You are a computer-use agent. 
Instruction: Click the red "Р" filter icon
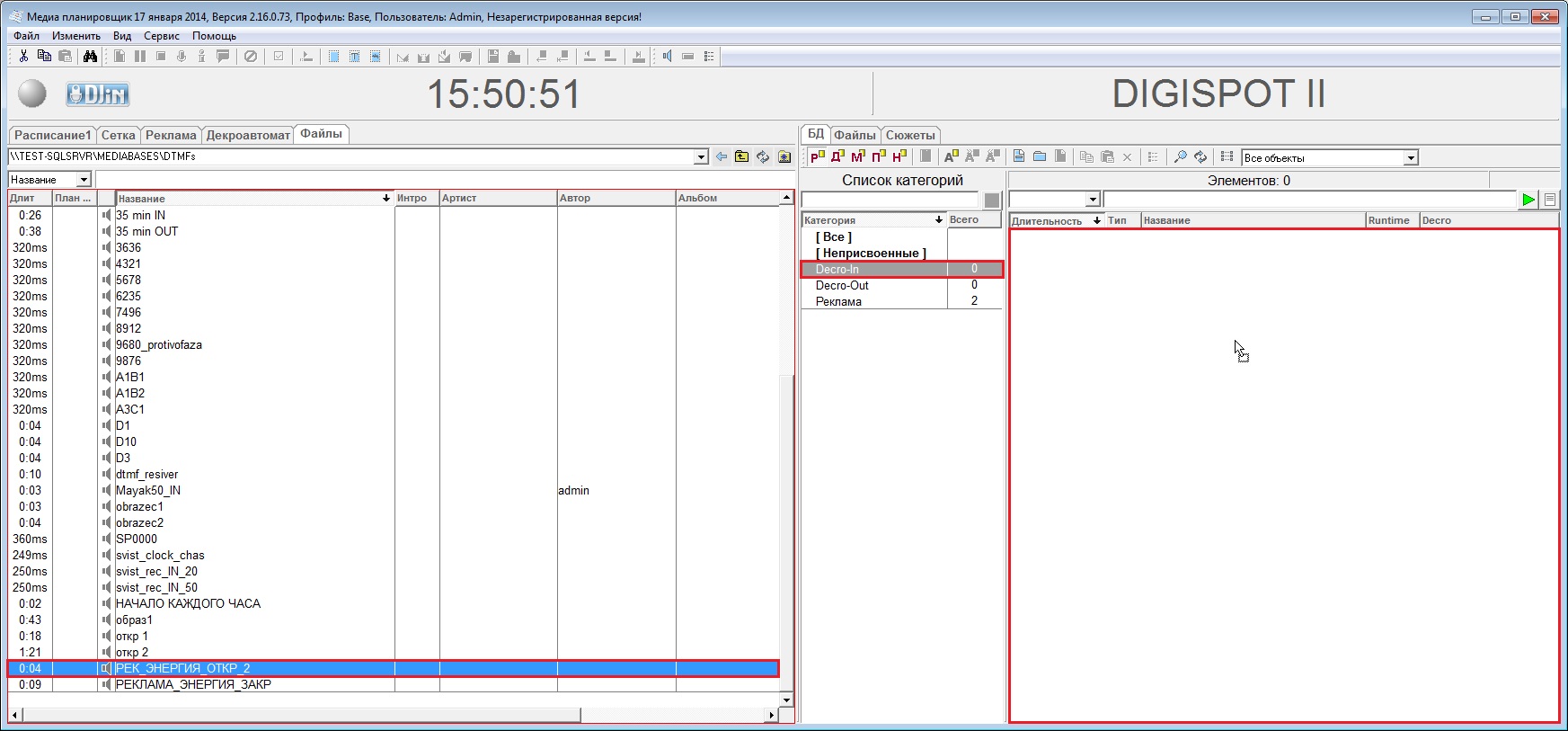point(817,156)
